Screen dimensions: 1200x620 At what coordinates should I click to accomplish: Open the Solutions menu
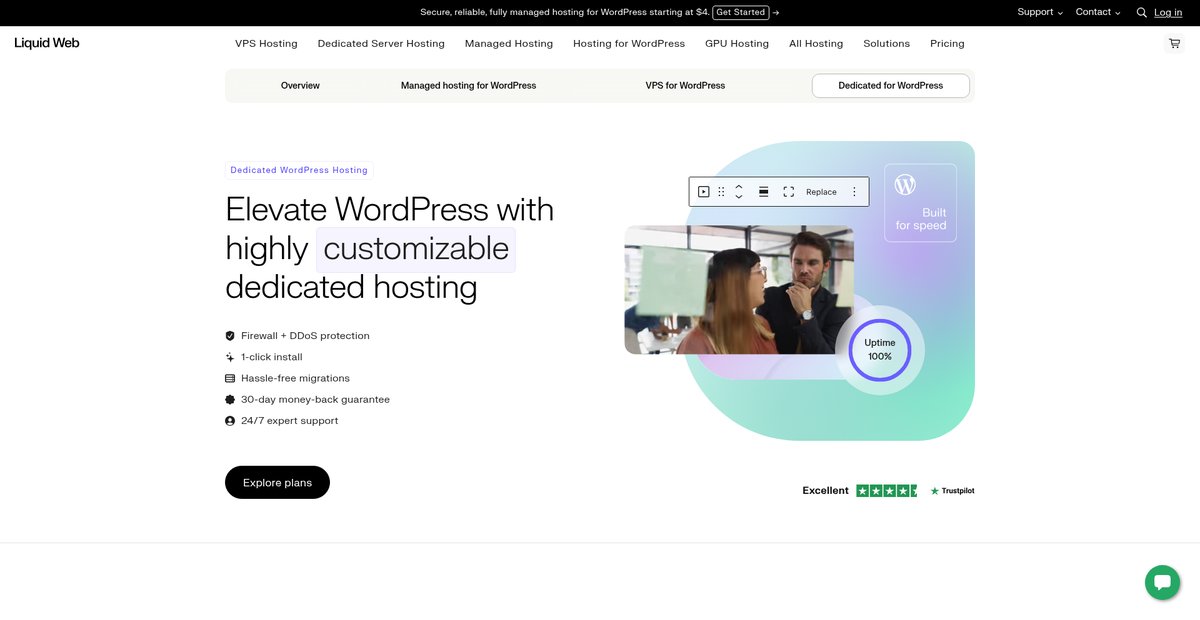point(887,44)
